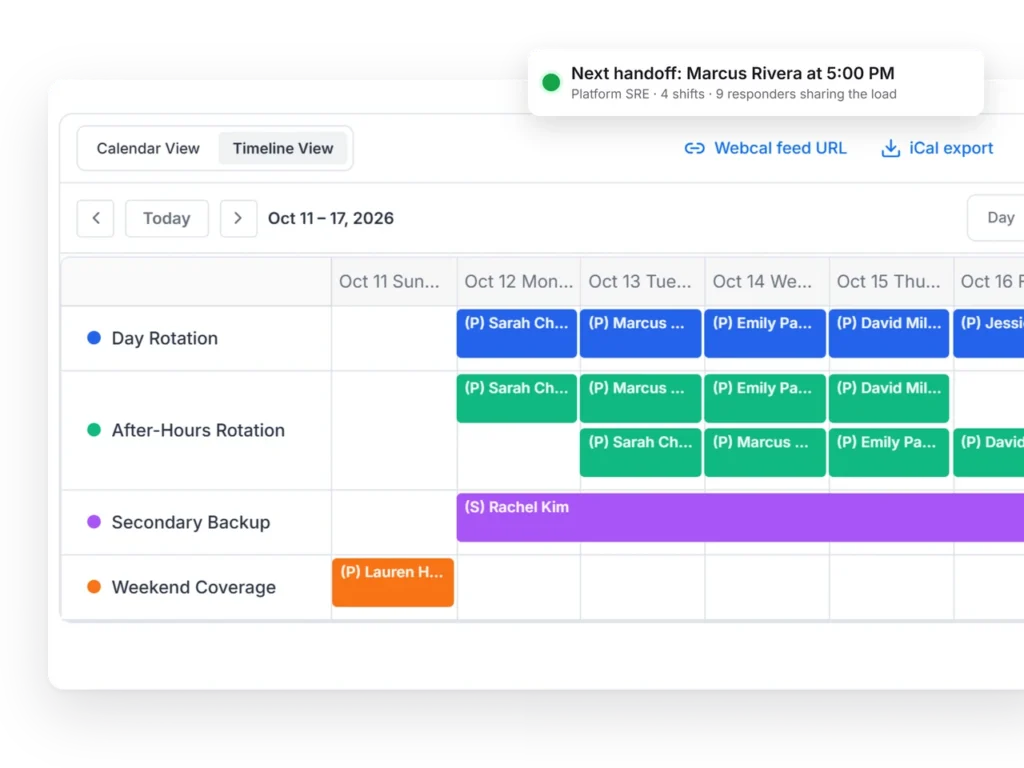Select the After-Hours Rotation row label
Viewport: 1024px width, 768px height.
(198, 430)
